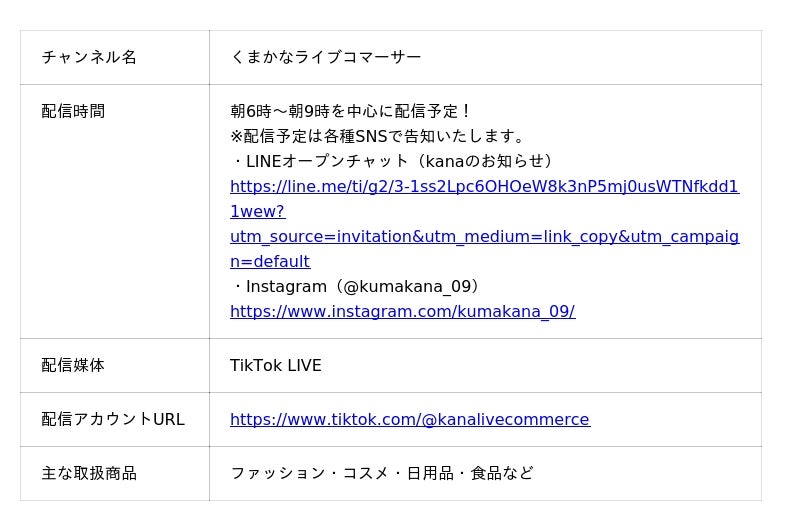Click the 配信時間 header cell

pos(115,211)
